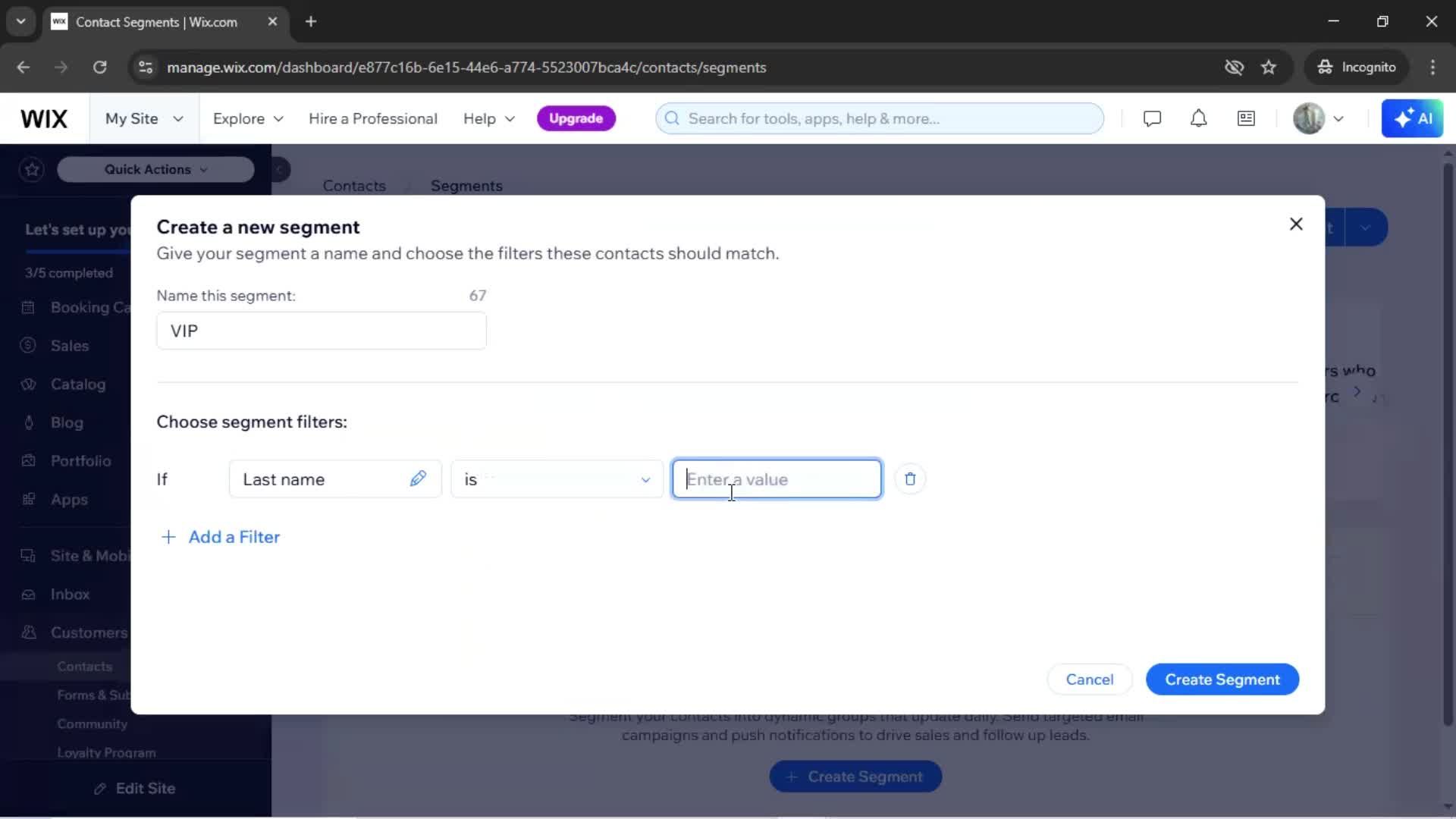Screen dimensions: 1456x819
Task: Click the Incognito indicator
Action: (x=1357, y=67)
